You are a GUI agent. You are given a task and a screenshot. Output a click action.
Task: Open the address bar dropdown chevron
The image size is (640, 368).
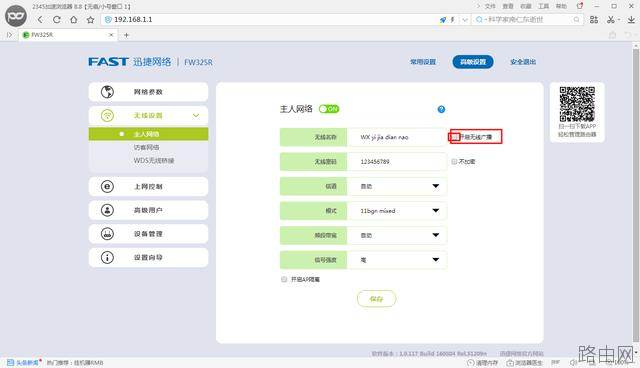[465, 20]
